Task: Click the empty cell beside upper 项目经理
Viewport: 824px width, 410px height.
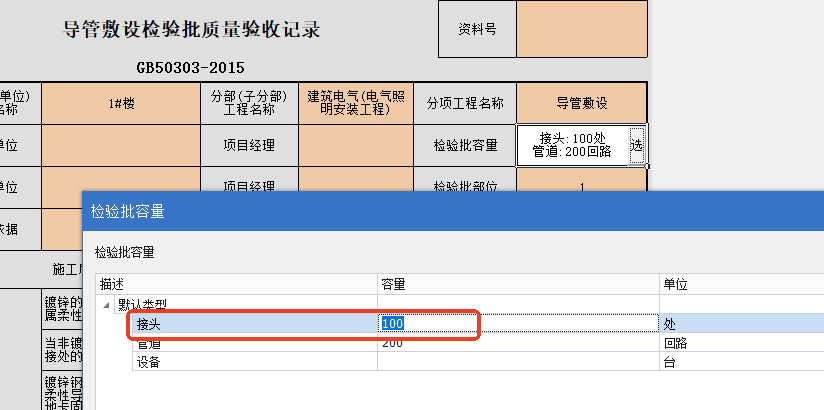Action: pyautogui.click(x=356, y=145)
